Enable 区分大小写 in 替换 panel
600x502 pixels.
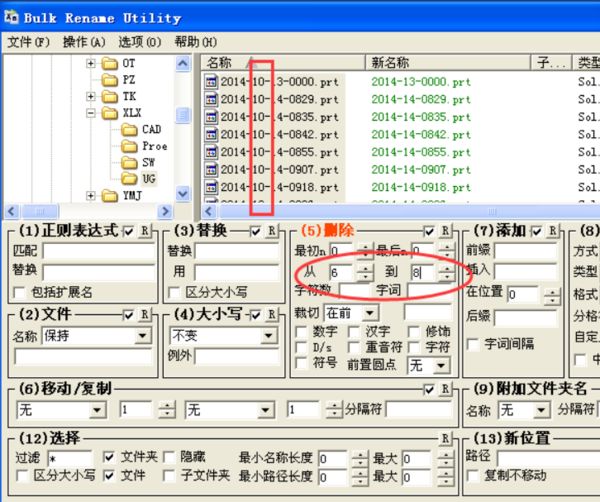tap(174, 293)
